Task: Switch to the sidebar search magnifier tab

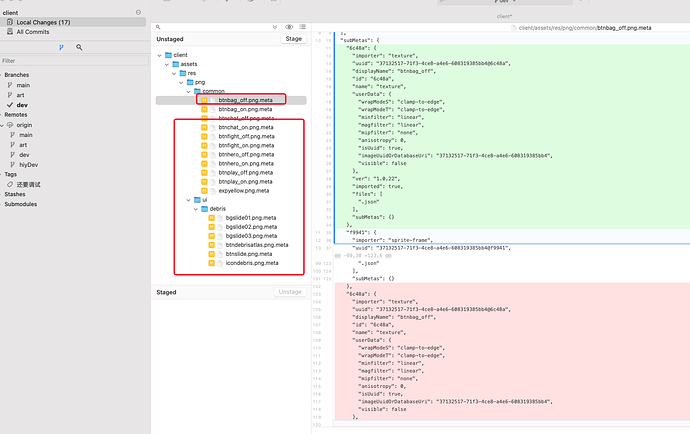Action: (x=79, y=47)
